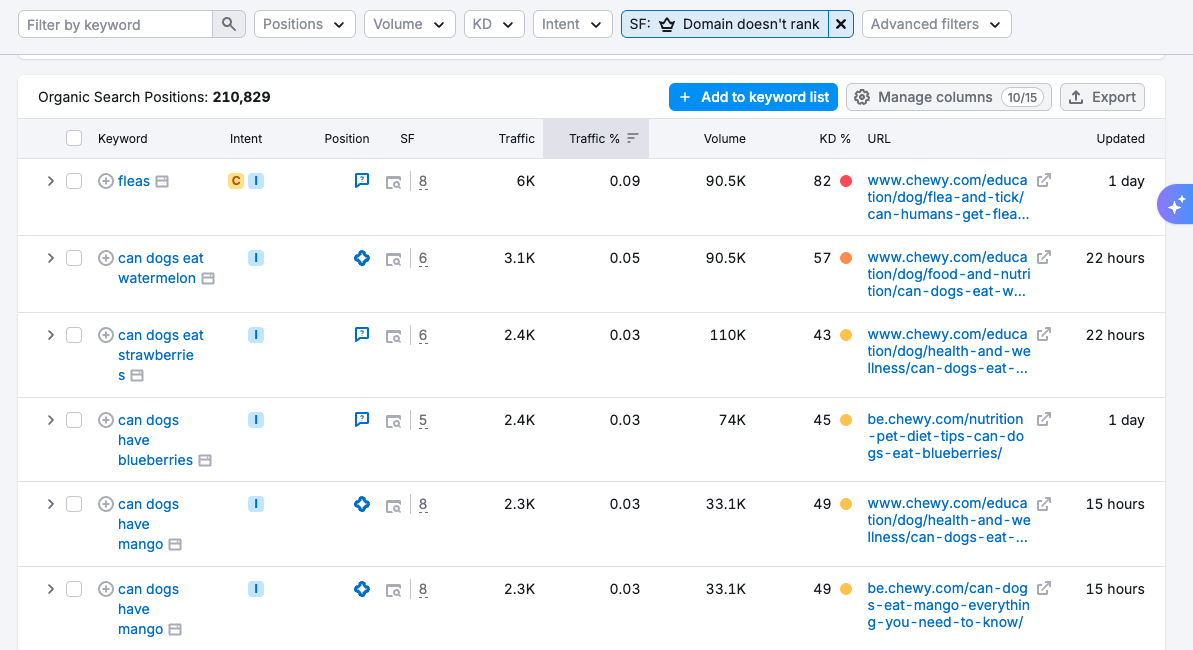Click the Export upload icon
Viewport: 1193px width, 650px height.
point(1077,97)
